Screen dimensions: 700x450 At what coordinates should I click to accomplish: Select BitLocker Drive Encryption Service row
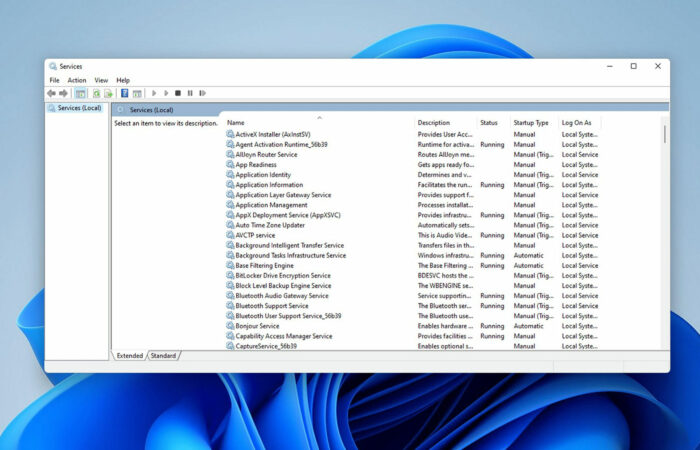(412, 275)
